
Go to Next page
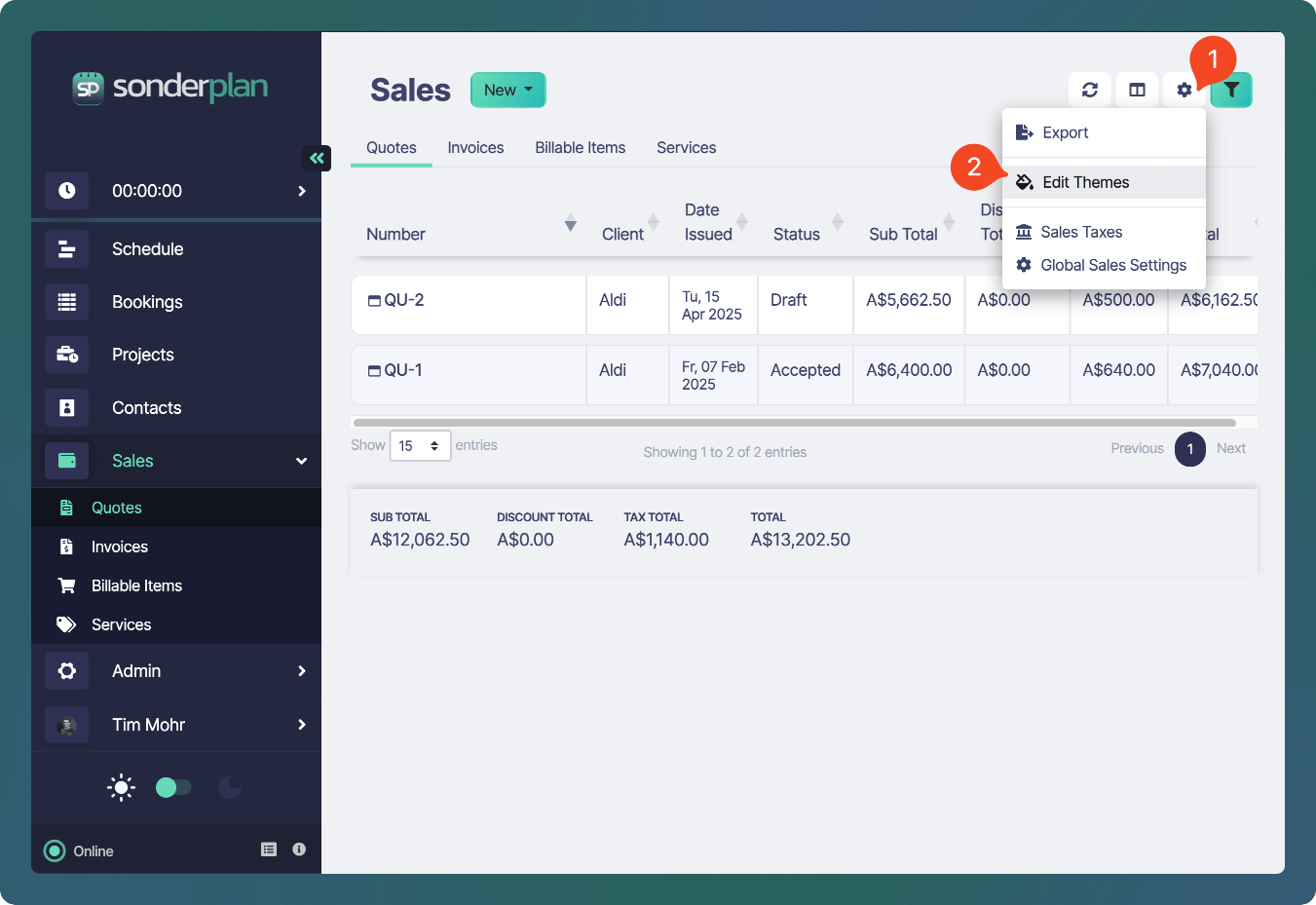click(x=1231, y=449)
